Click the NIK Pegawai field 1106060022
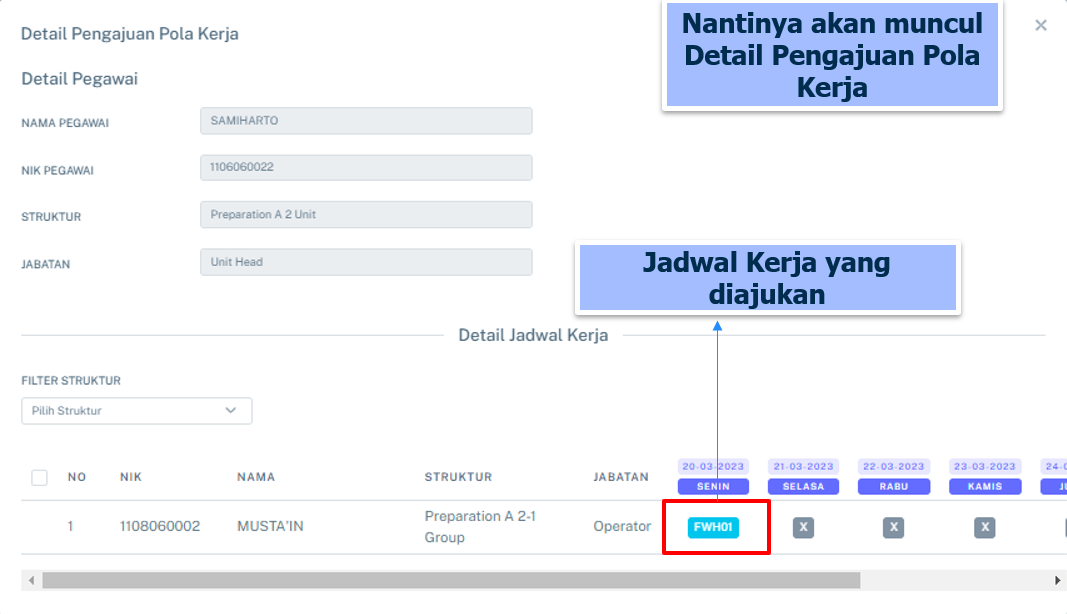 point(366,168)
